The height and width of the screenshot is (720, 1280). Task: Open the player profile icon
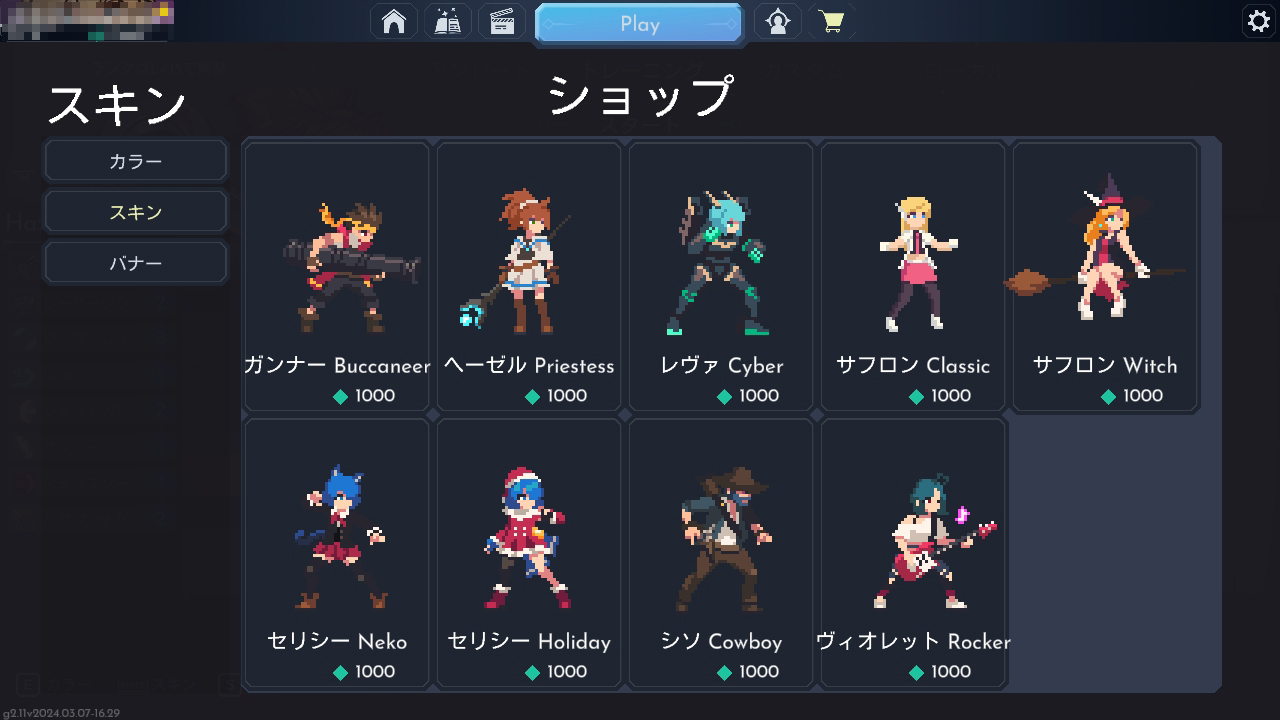(x=778, y=22)
